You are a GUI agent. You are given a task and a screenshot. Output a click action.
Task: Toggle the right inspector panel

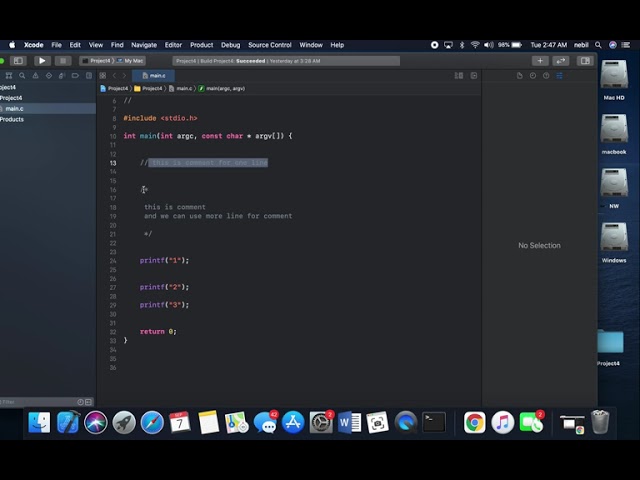(x=585, y=61)
